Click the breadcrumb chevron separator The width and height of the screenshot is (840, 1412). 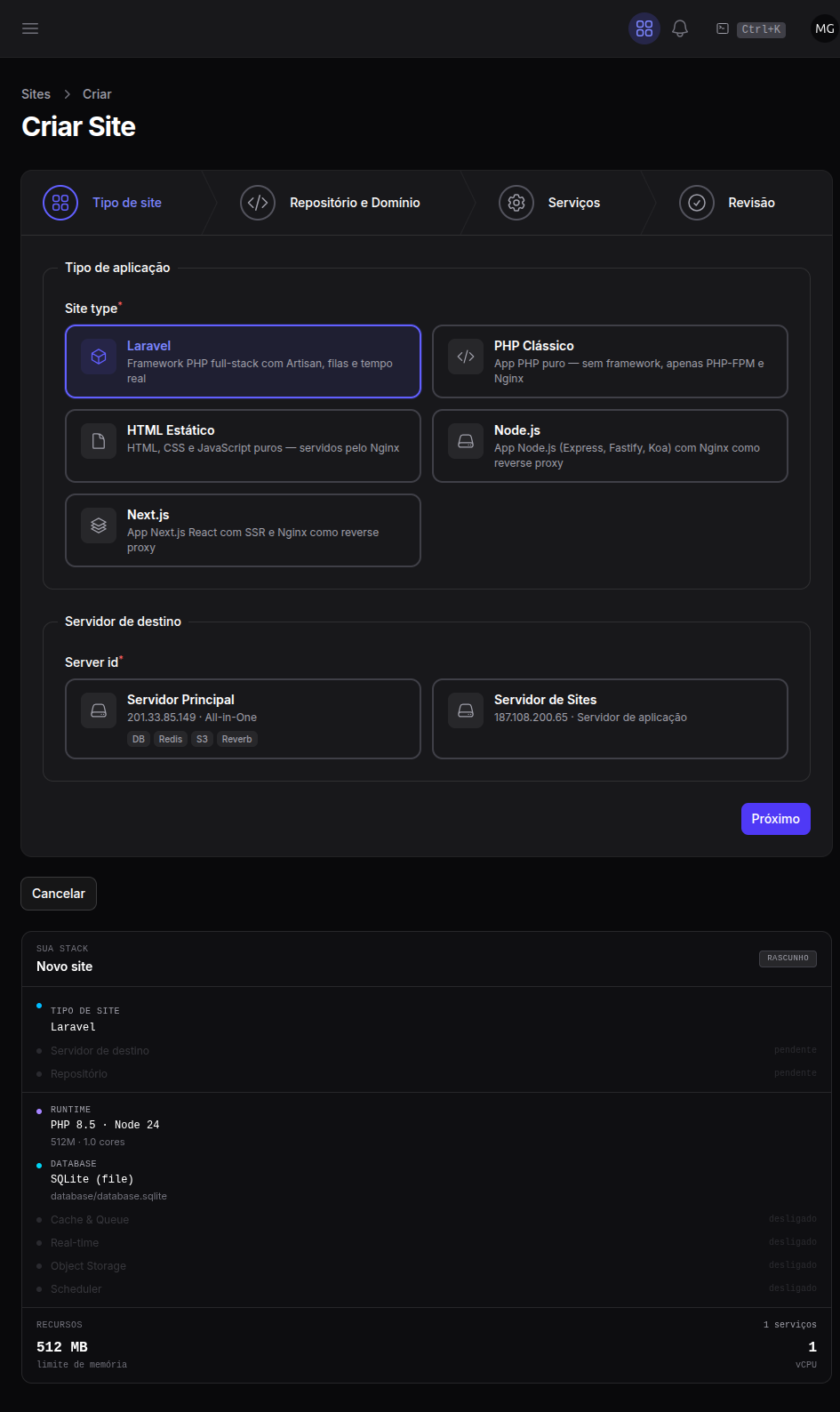click(67, 94)
